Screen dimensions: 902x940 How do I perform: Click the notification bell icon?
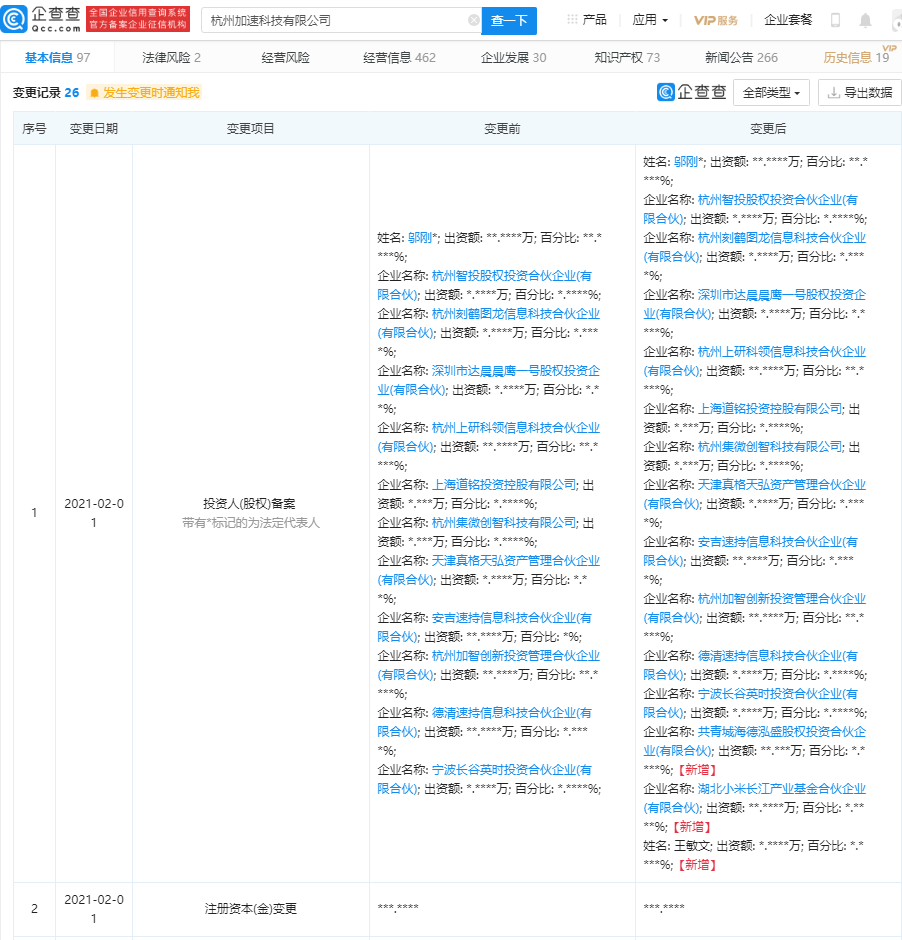click(x=864, y=19)
